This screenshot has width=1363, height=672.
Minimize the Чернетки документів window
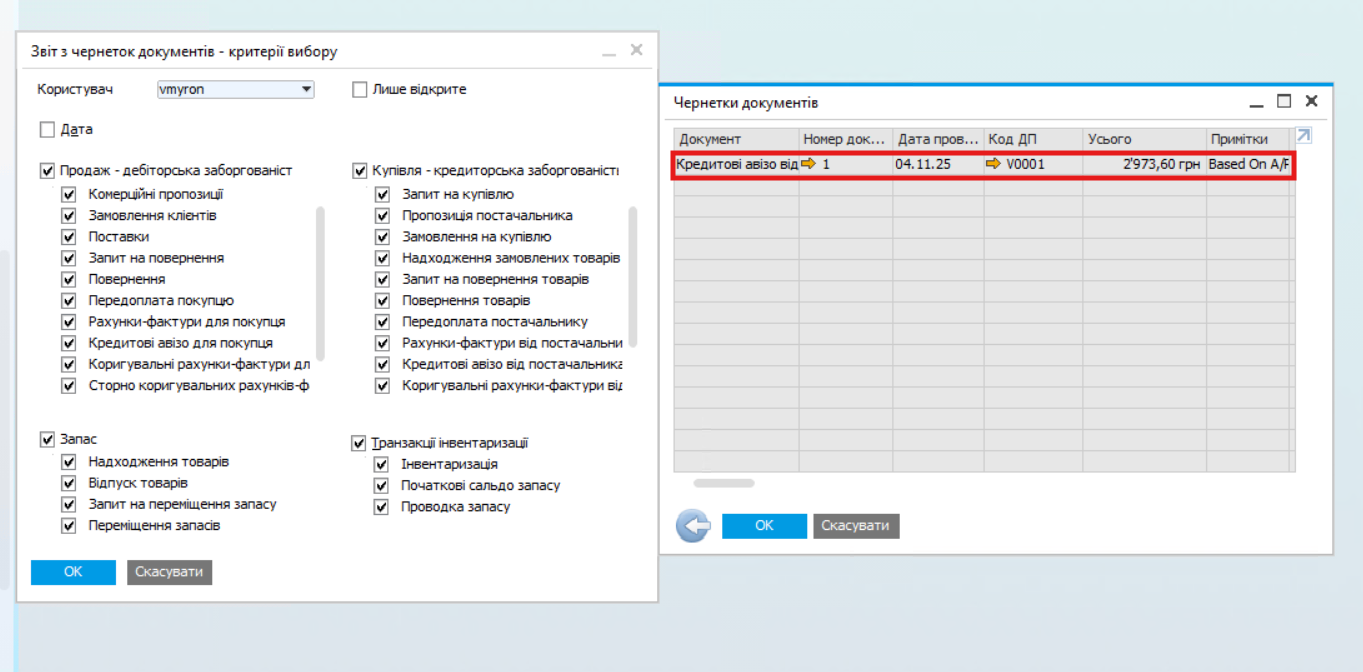1257,102
